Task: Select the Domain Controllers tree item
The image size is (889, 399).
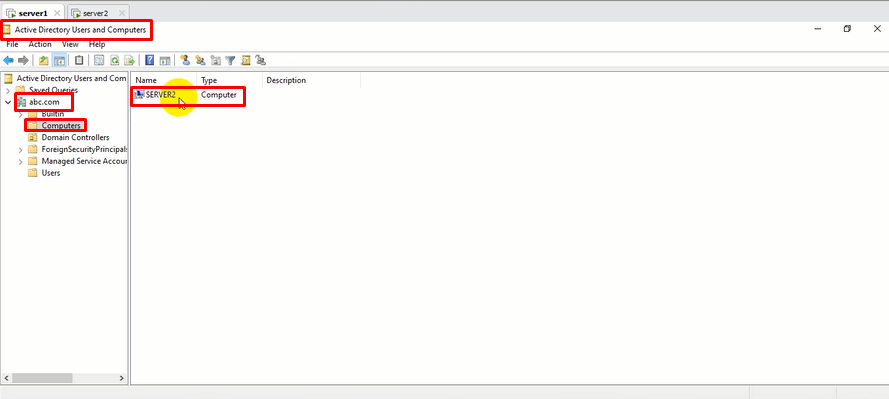Action: 75,137
